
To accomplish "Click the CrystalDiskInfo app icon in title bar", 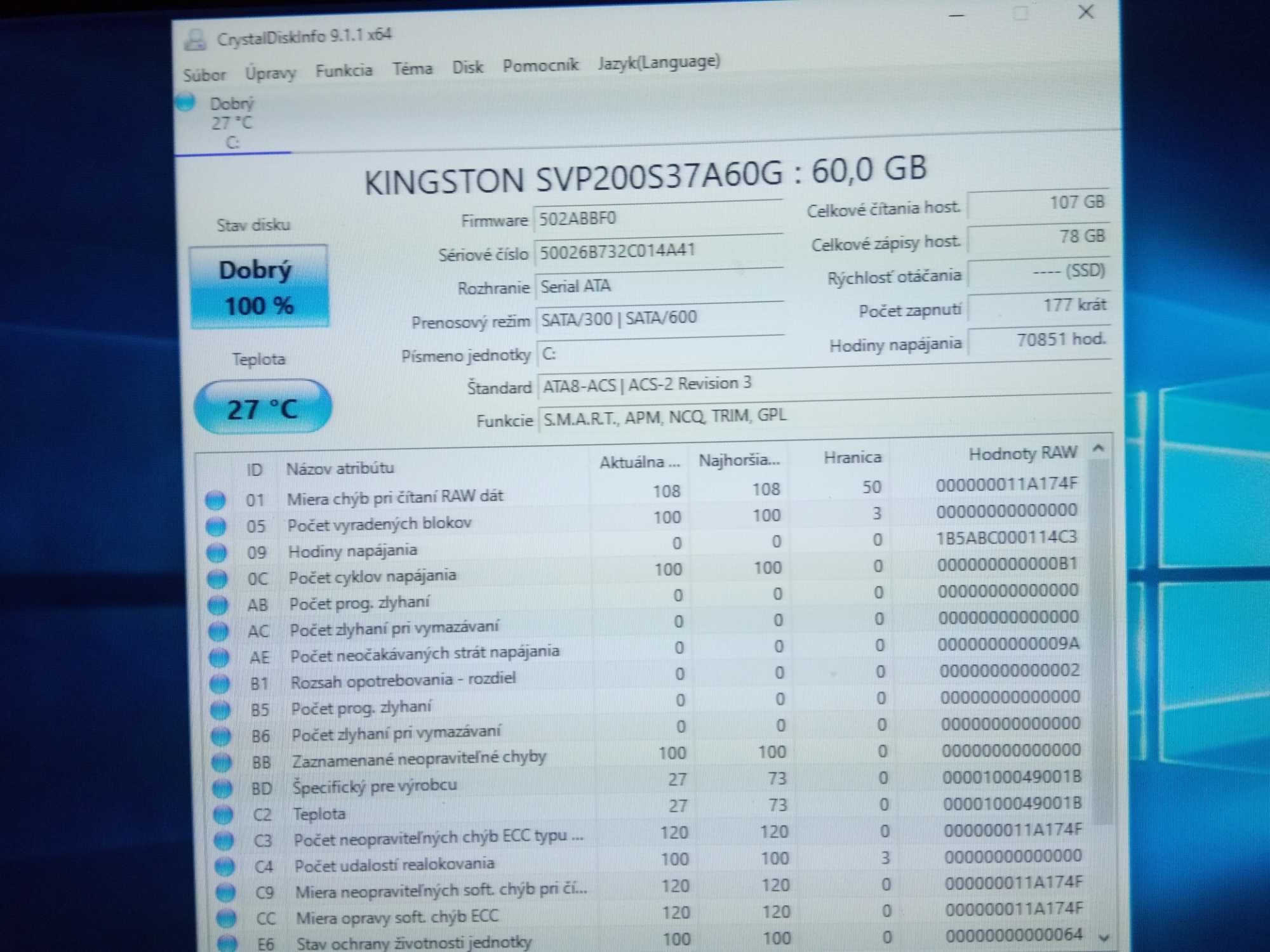I will (x=195, y=40).
